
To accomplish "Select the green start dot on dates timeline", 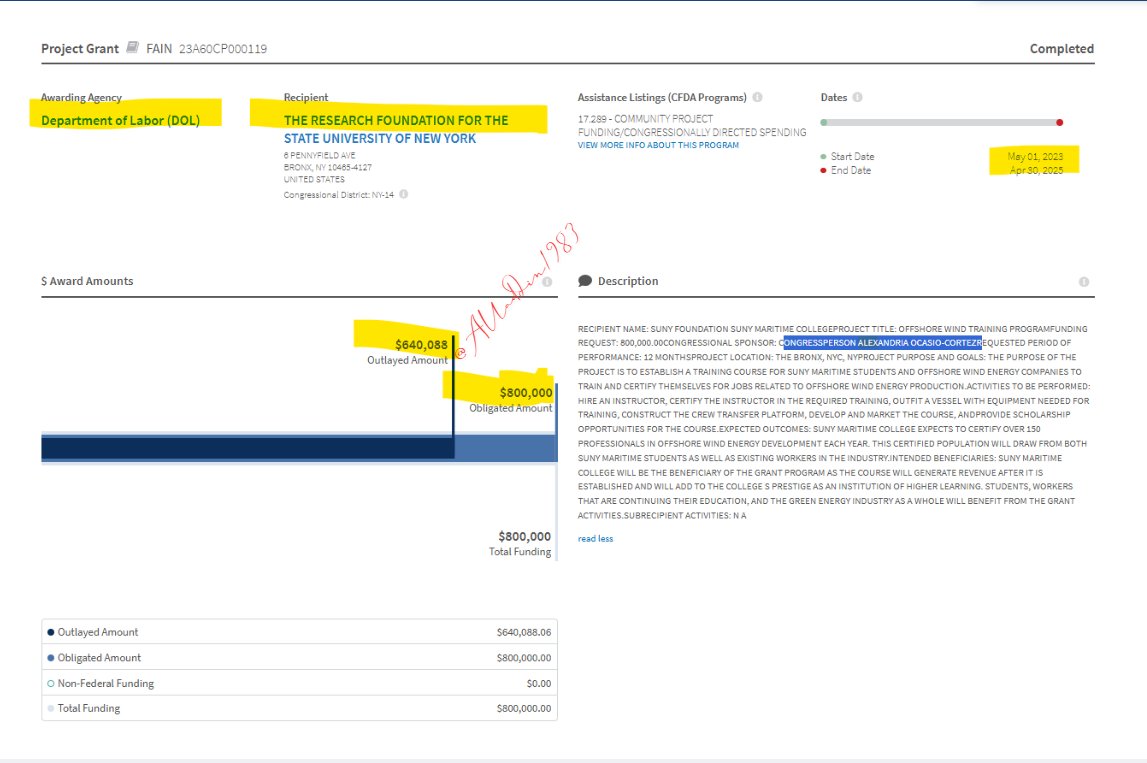I will [823, 122].
